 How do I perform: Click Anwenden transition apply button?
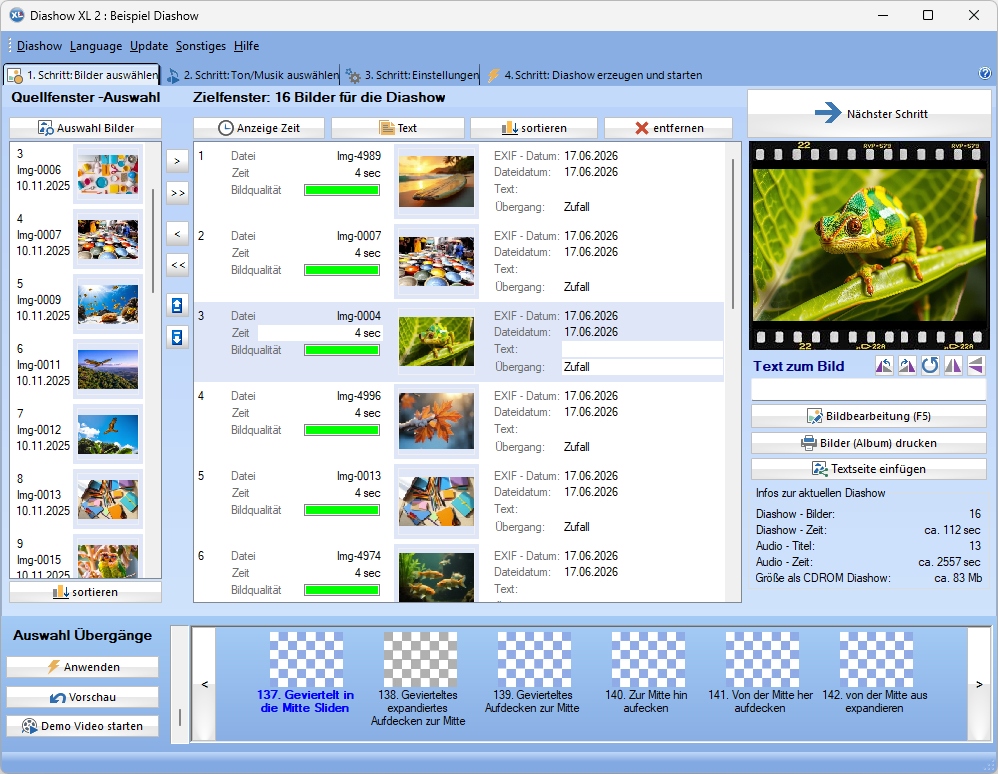(83, 667)
